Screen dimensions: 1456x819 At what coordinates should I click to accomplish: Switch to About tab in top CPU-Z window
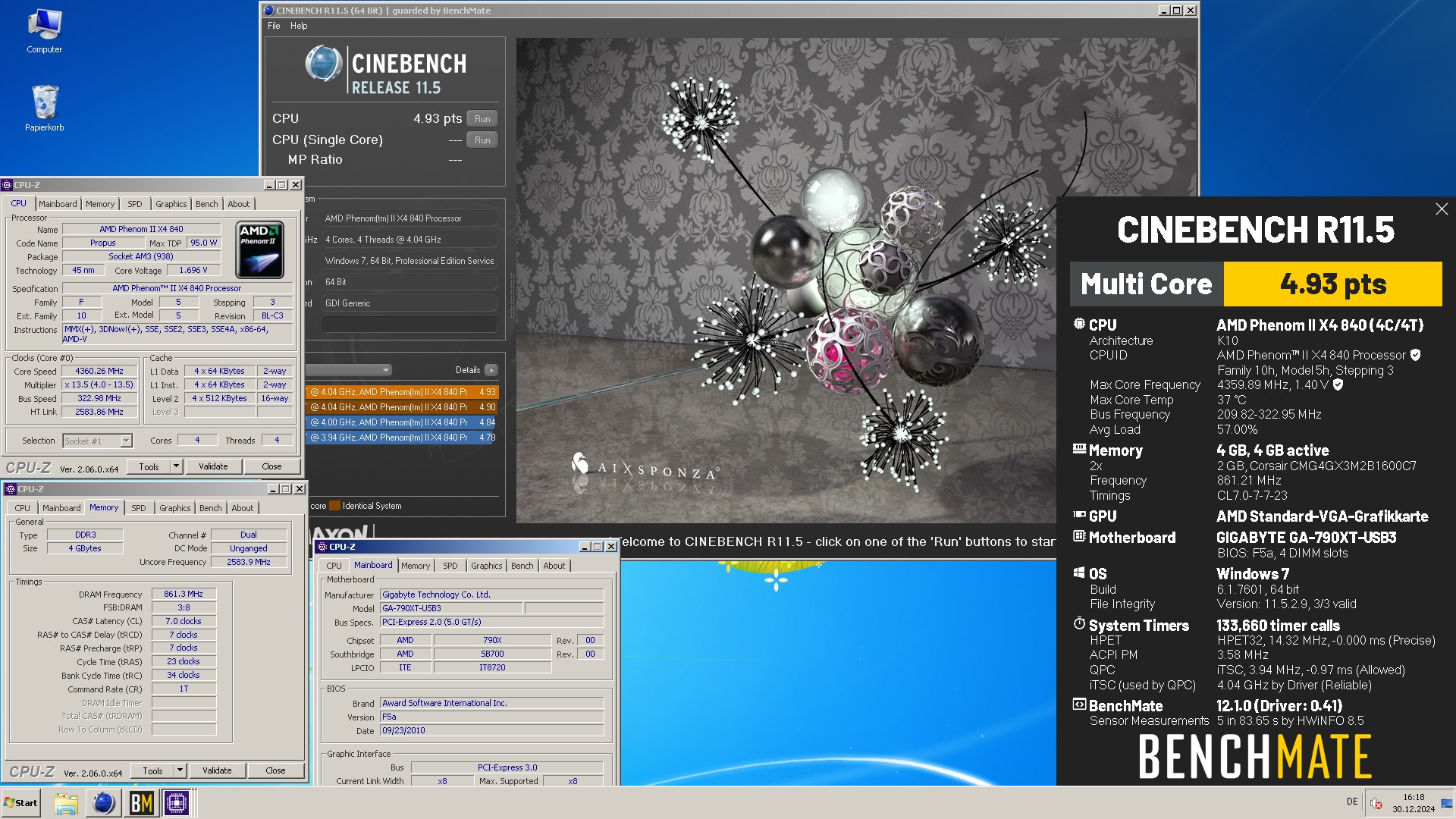point(239,204)
